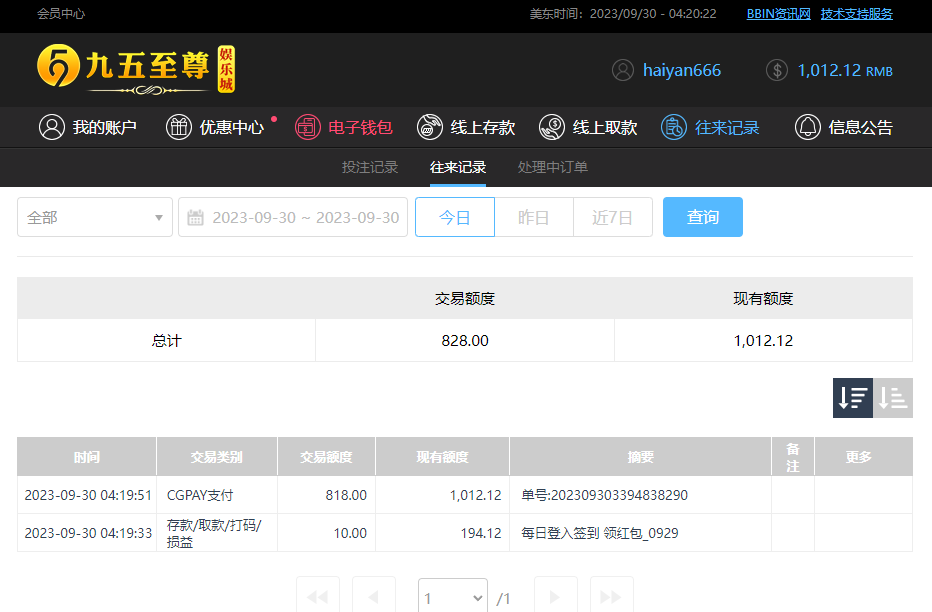Image resolution: width=932 pixels, height=612 pixels.
Task: Click the 信息公告 bell icon
Action: pyautogui.click(x=808, y=127)
